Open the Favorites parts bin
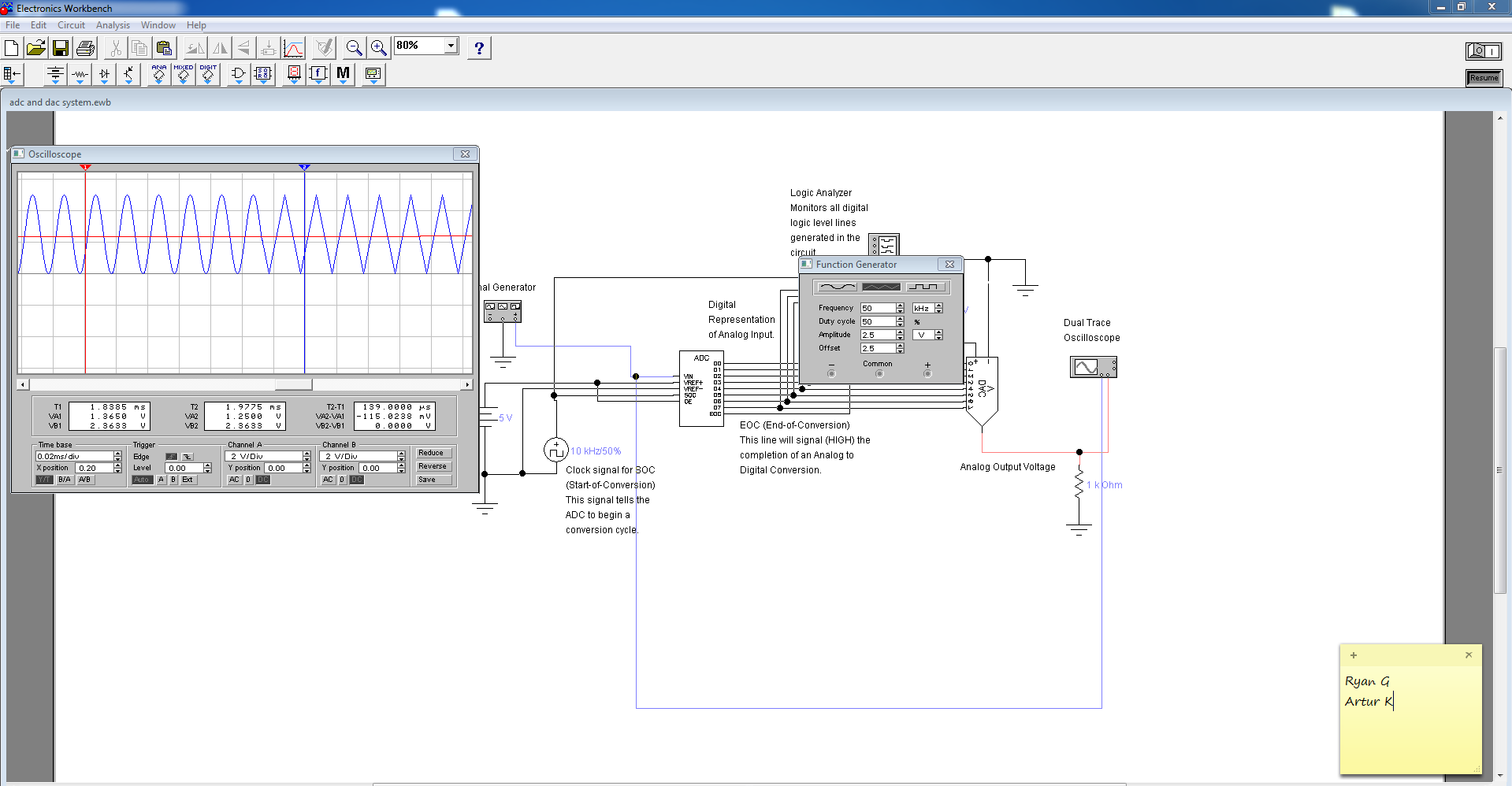Image resolution: width=1512 pixels, height=786 pixels. pyautogui.click(x=13, y=75)
